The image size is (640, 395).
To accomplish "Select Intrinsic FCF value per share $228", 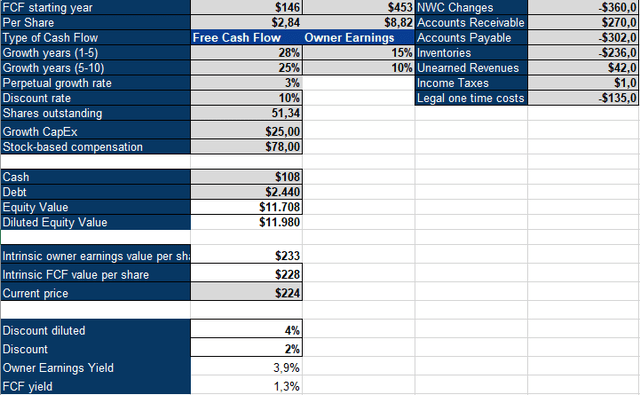I will pyautogui.click(x=246, y=274).
